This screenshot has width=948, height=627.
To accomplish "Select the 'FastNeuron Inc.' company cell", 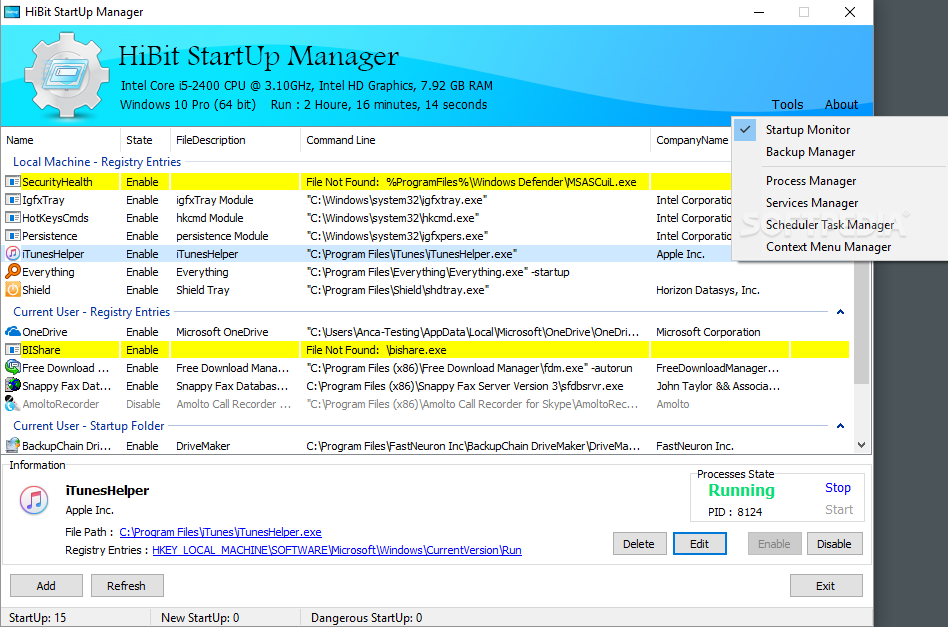I will (x=695, y=446).
